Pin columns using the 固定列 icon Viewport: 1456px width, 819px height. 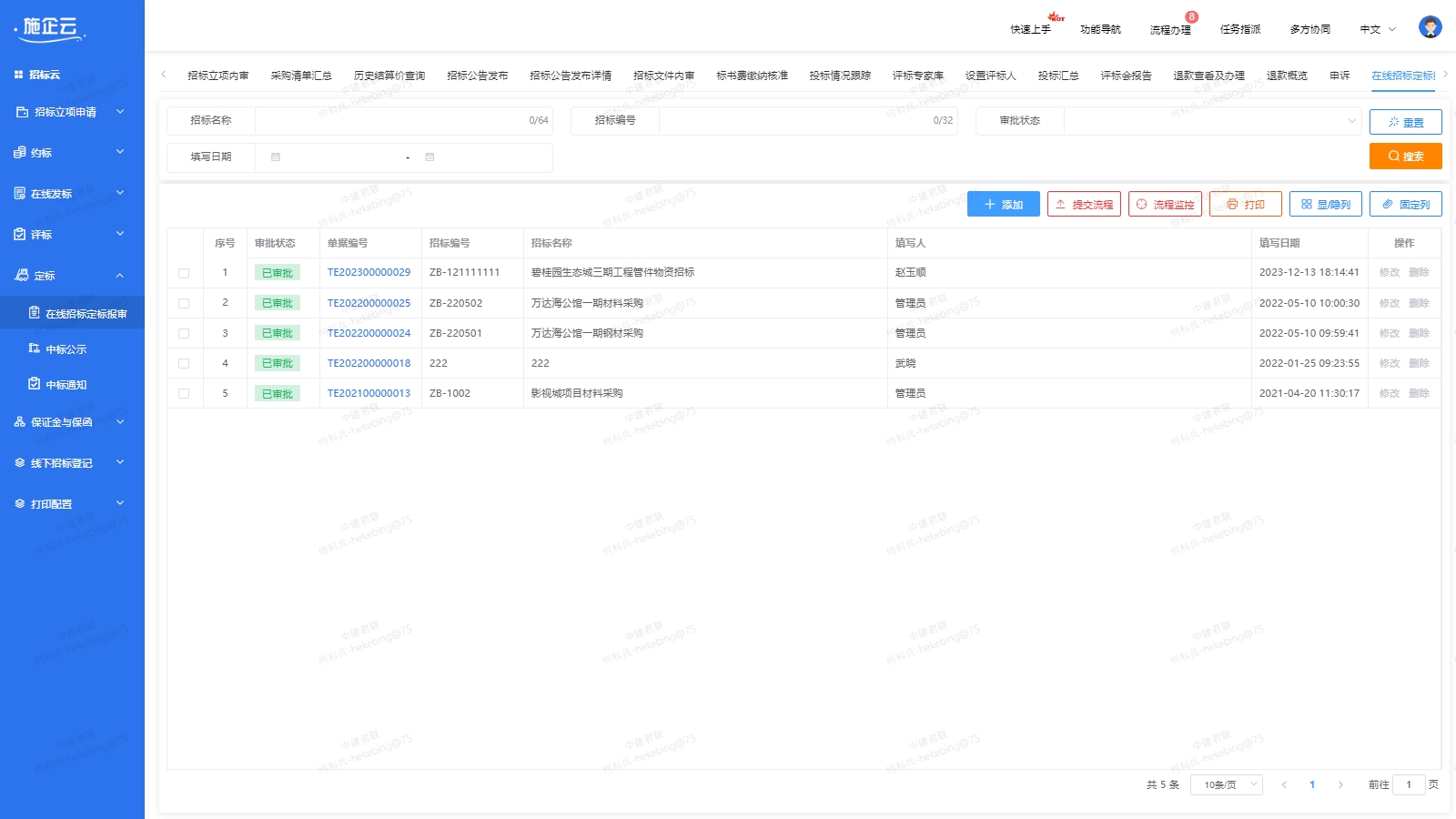pos(1405,204)
